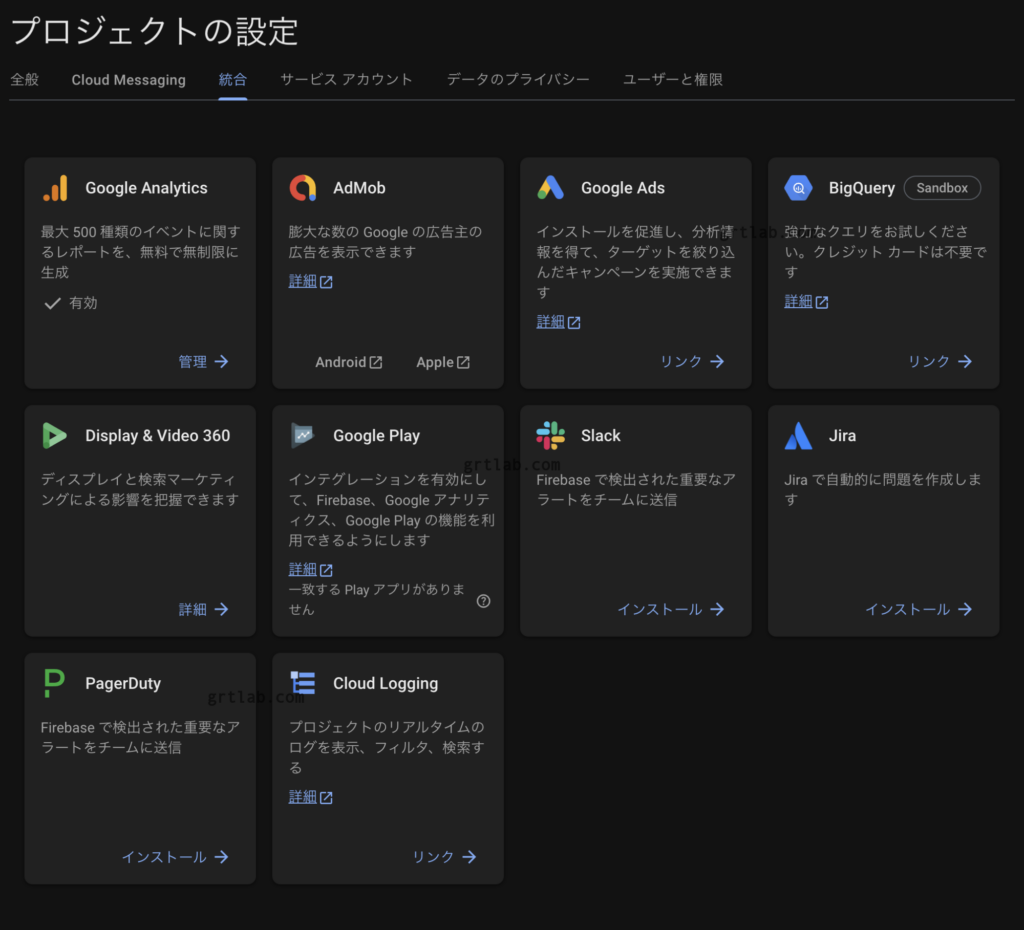Click the BigQuery icon

click(799, 187)
